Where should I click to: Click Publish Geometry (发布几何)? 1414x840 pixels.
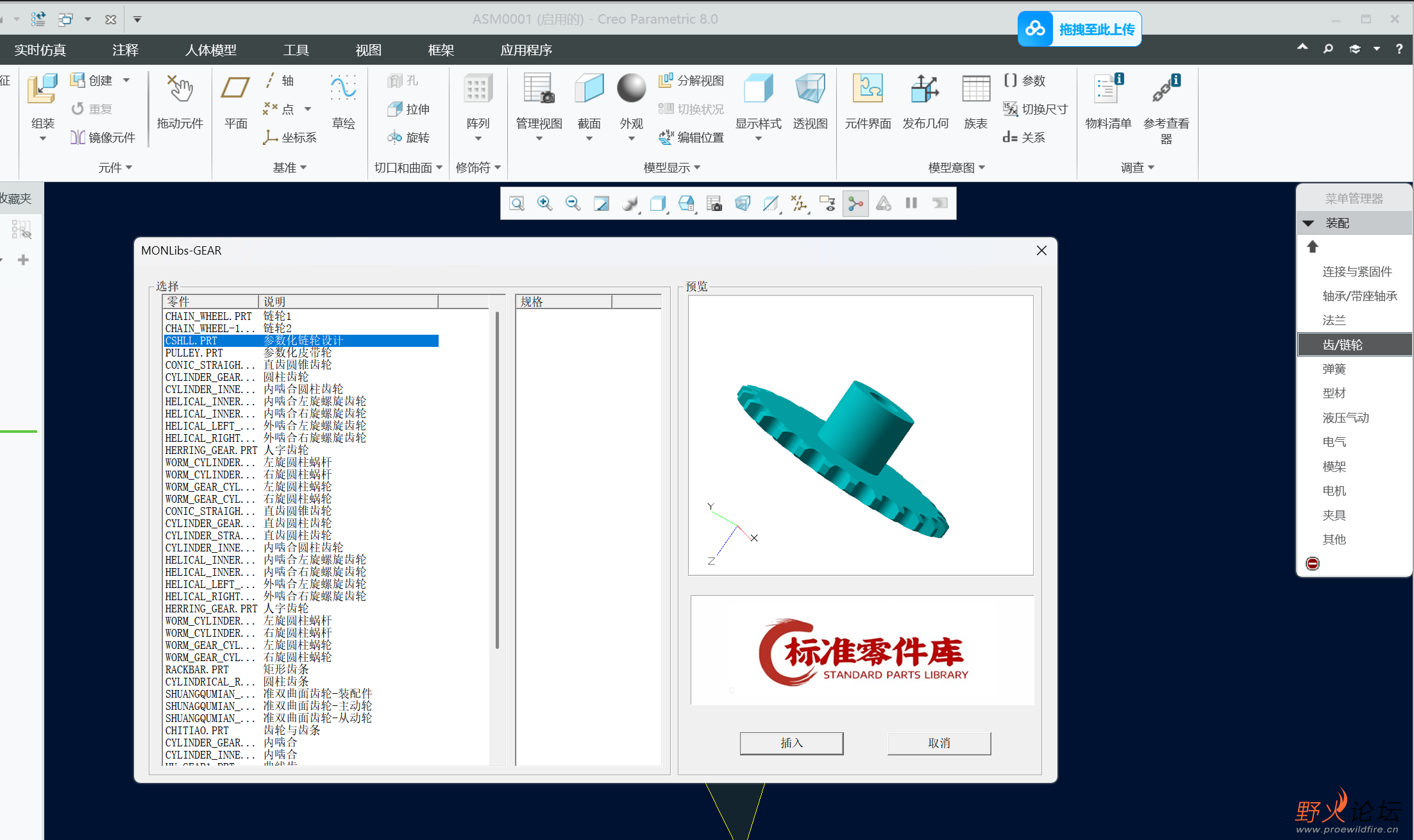tap(925, 89)
